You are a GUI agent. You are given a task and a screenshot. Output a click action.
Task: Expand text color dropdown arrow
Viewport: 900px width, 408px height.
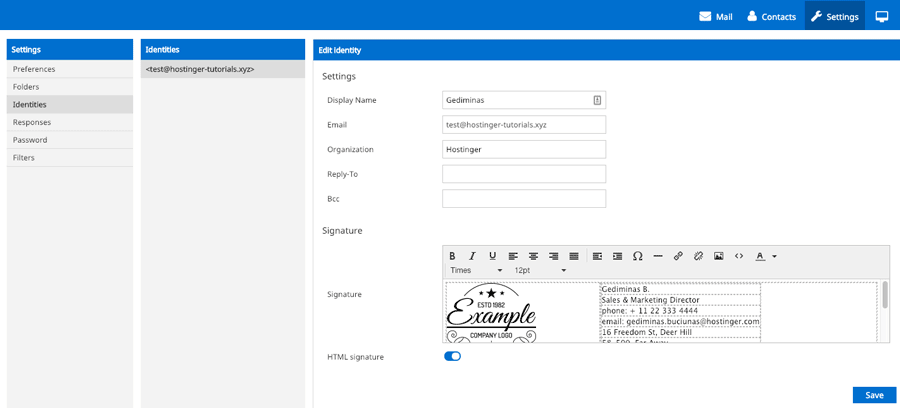[x=774, y=256]
